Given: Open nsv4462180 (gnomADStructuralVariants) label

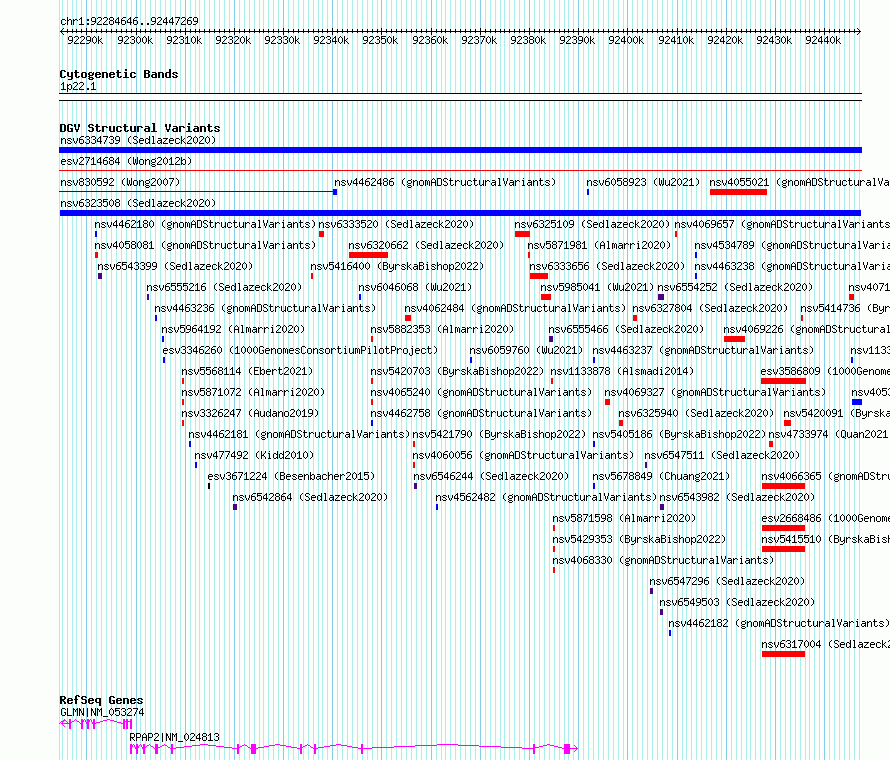Looking at the screenshot, I should pos(205,224).
